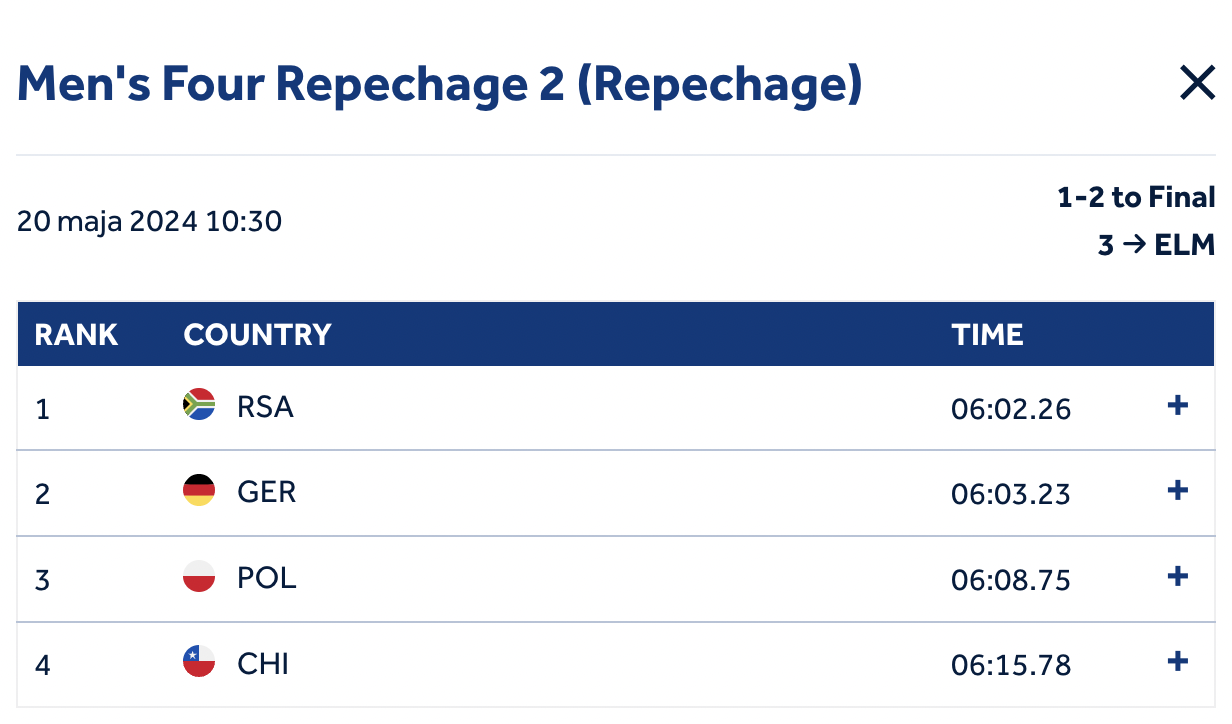1232x724 pixels.
Task: Select the CHI country label
Action: coord(263,664)
